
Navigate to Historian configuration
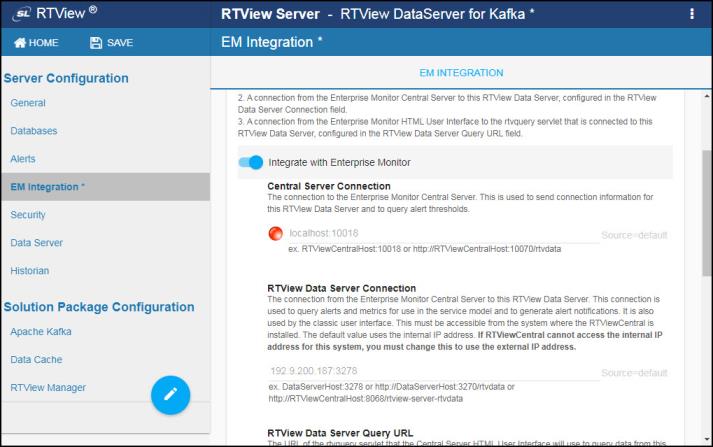(x=30, y=271)
